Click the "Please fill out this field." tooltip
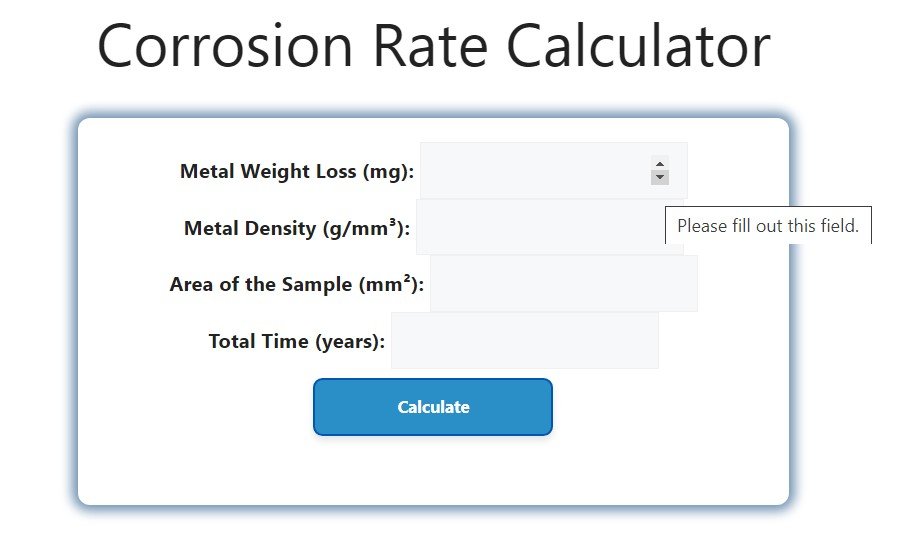 [x=767, y=226]
